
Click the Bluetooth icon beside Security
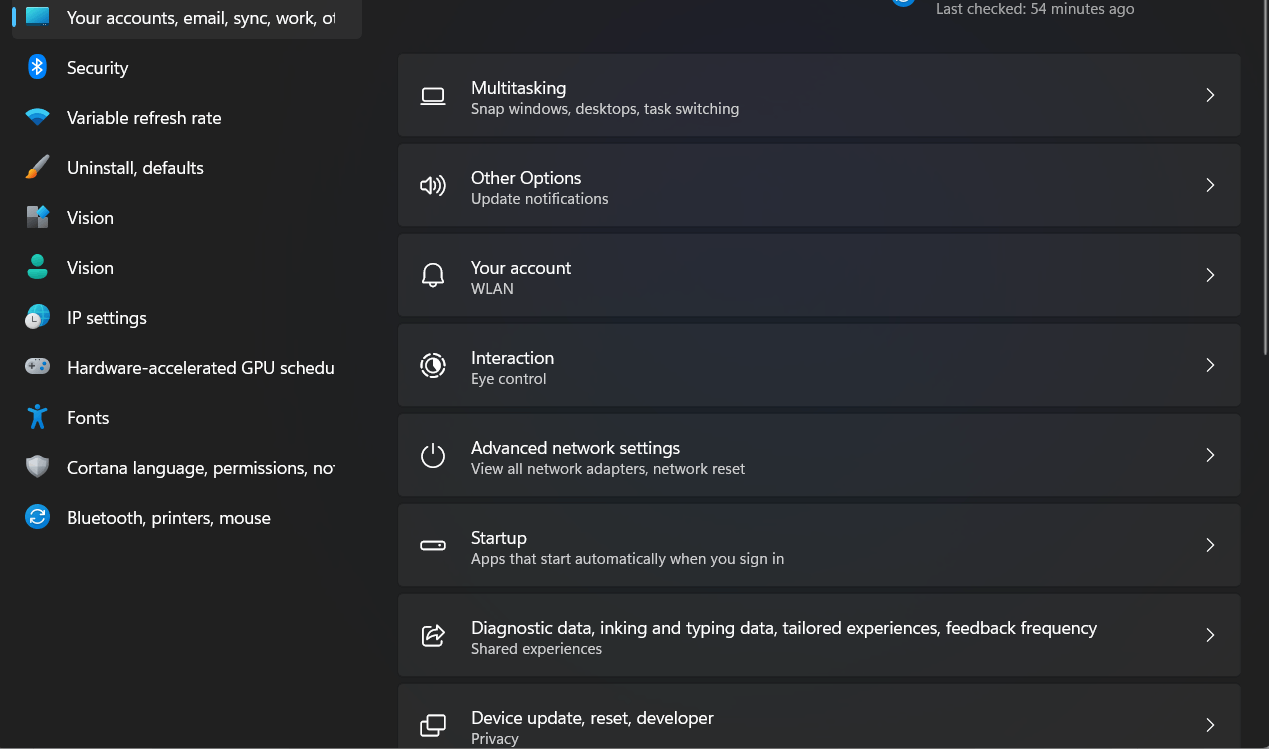coord(37,67)
